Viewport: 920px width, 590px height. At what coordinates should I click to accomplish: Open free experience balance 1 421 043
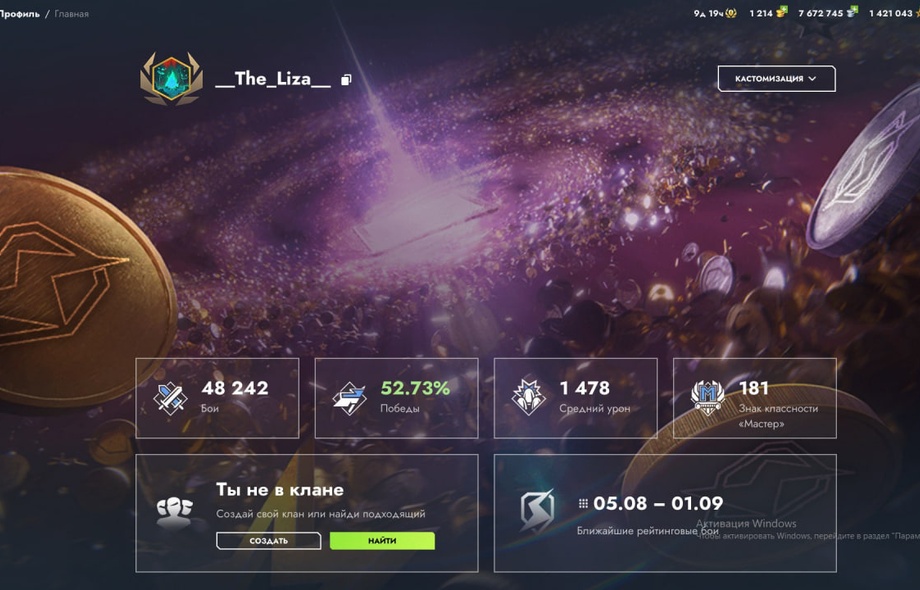coord(894,13)
